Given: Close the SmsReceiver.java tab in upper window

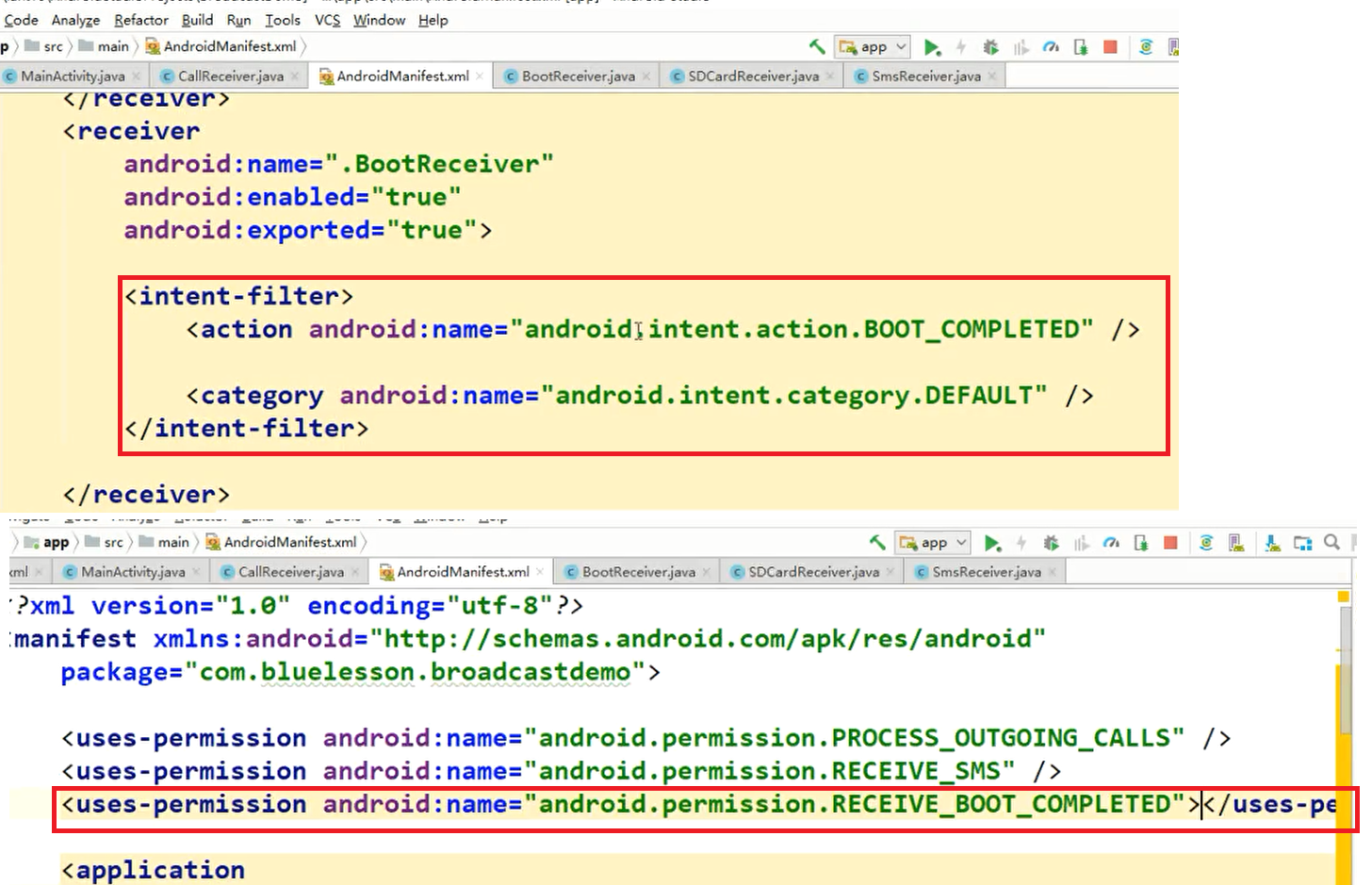Looking at the screenshot, I should (991, 76).
